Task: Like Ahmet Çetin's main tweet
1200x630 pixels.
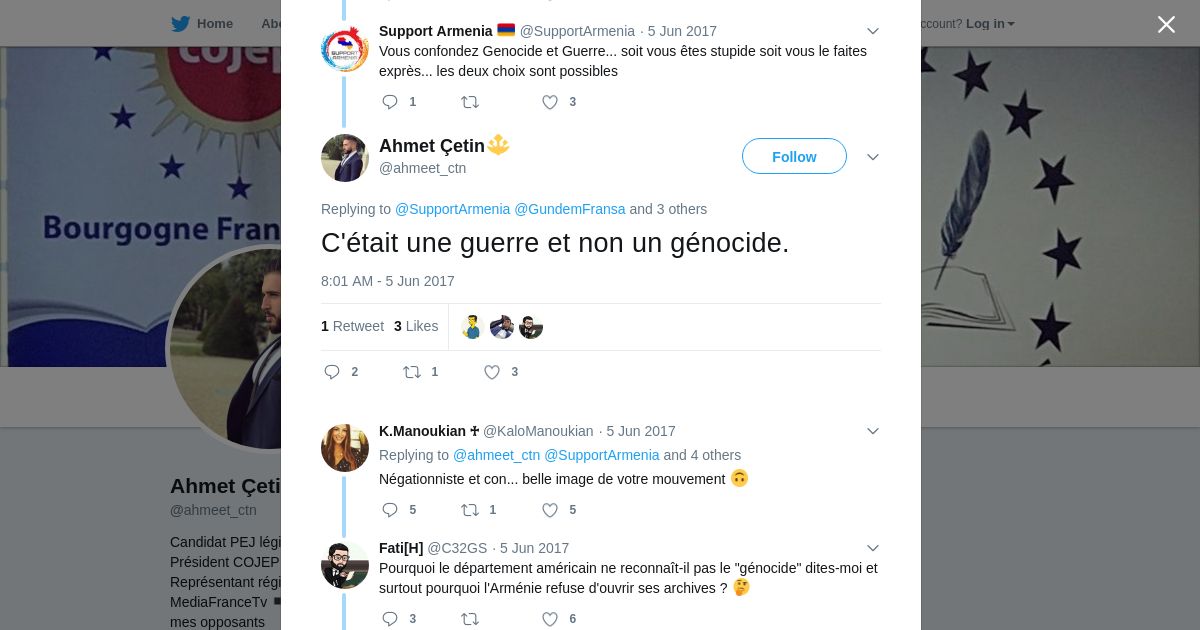Action: [492, 372]
